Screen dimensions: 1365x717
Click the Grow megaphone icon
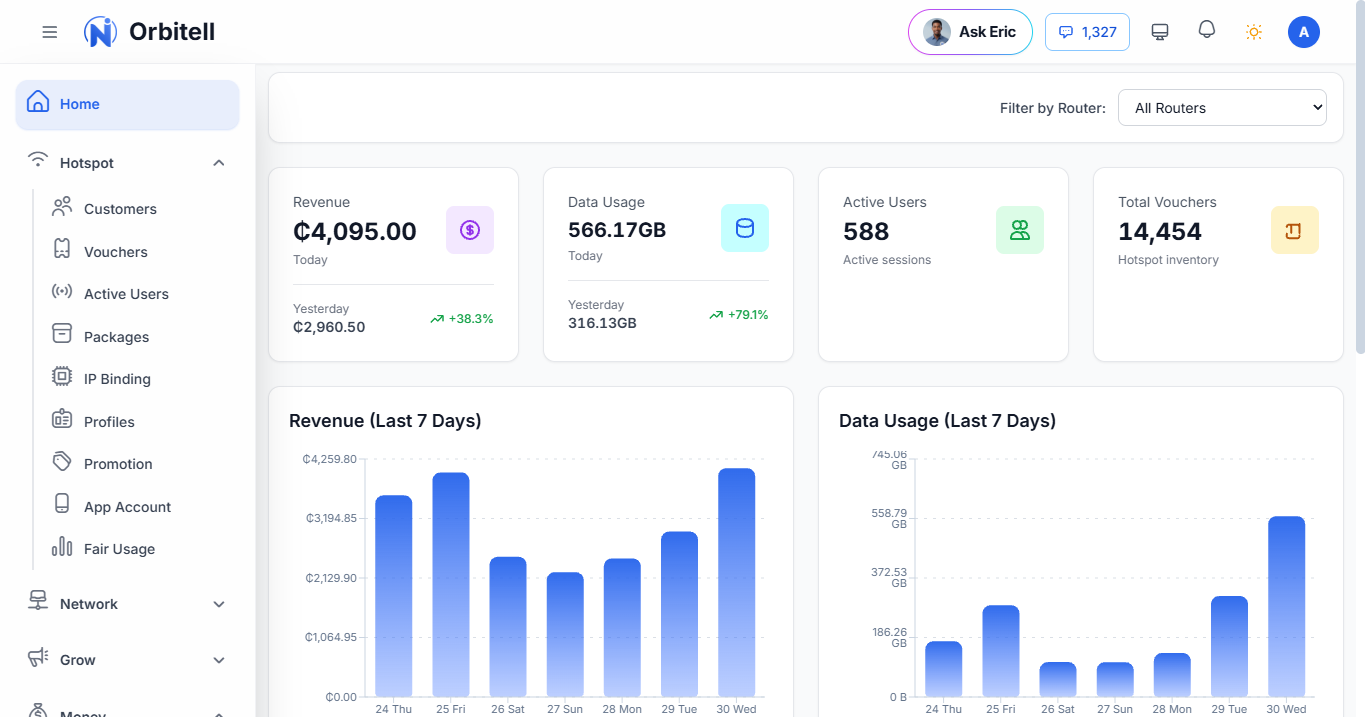click(38, 657)
